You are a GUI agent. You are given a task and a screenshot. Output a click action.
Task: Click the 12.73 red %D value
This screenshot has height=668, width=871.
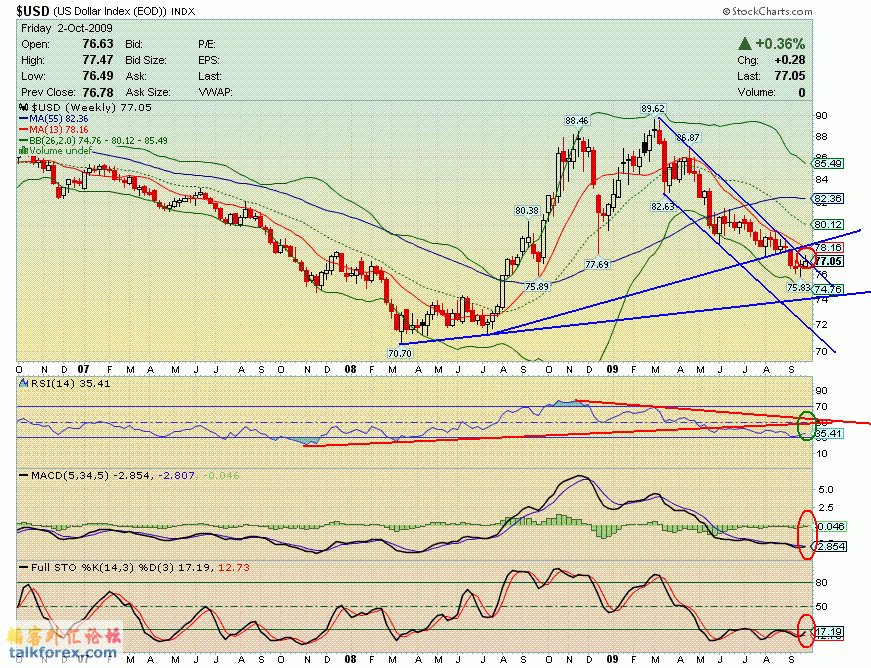[x=234, y=567]
